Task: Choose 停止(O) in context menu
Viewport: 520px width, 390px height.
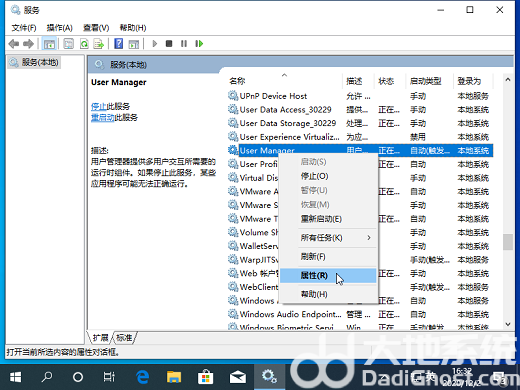Action: click(328, 176)
